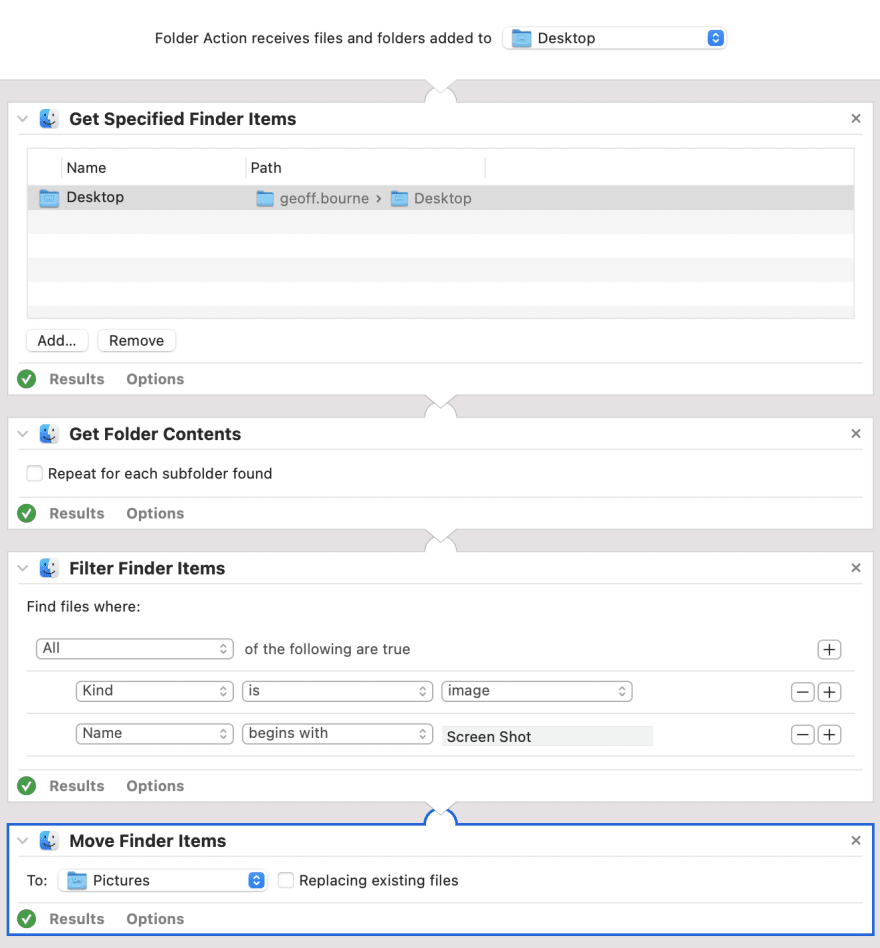Show Results in Get Specified Finder Items

coord(77,379)
